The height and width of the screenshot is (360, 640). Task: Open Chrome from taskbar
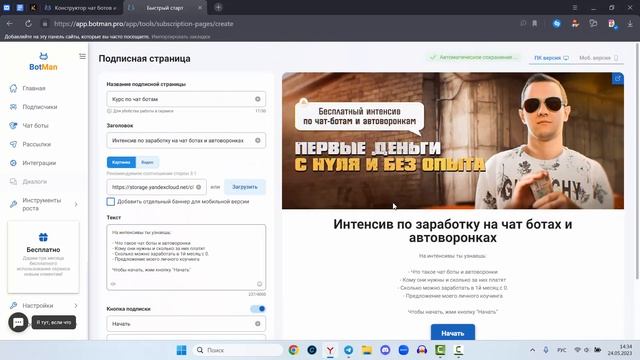pyautogui.click(x=293, y=350)
